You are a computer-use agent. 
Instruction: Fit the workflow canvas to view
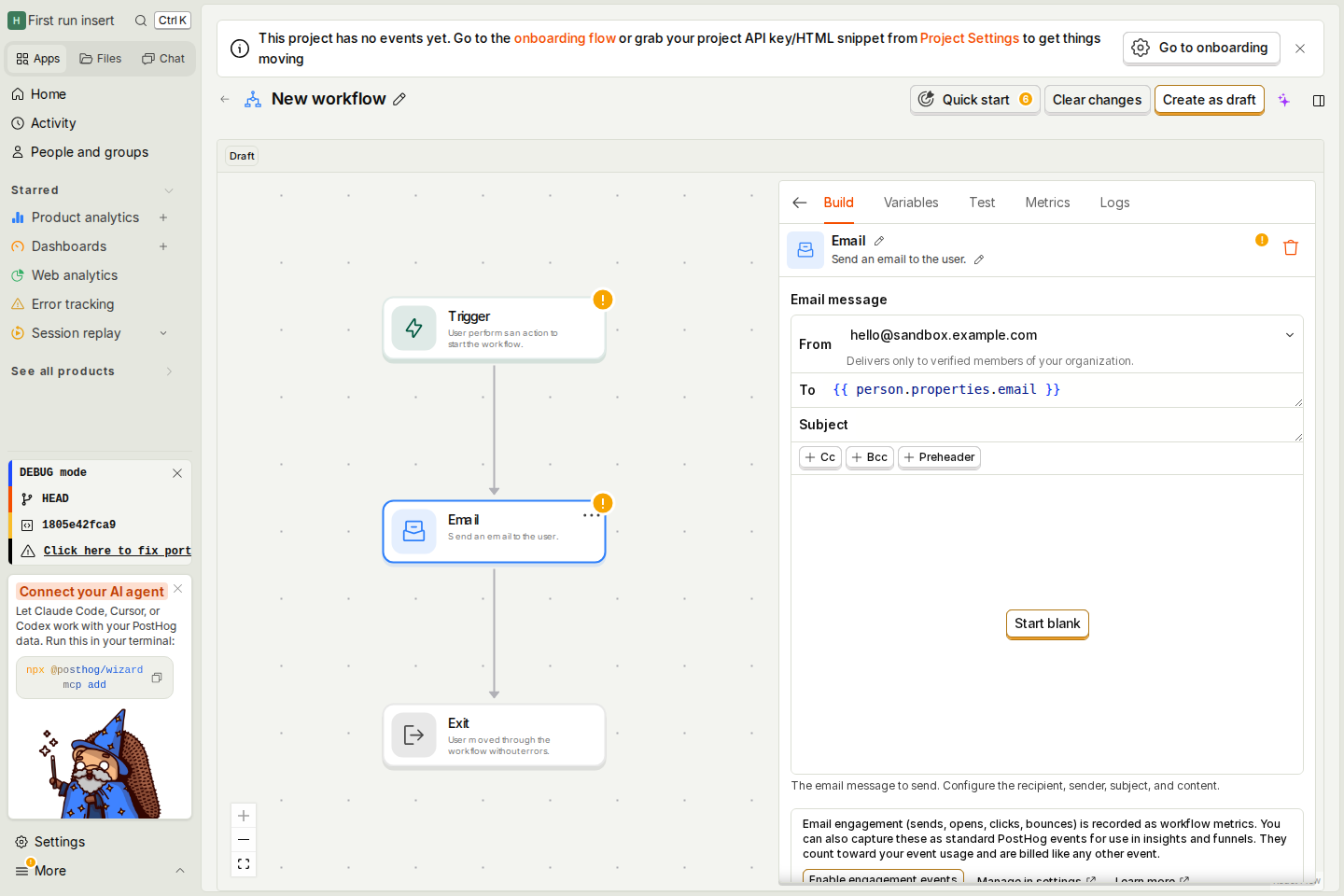pos(244,864)
